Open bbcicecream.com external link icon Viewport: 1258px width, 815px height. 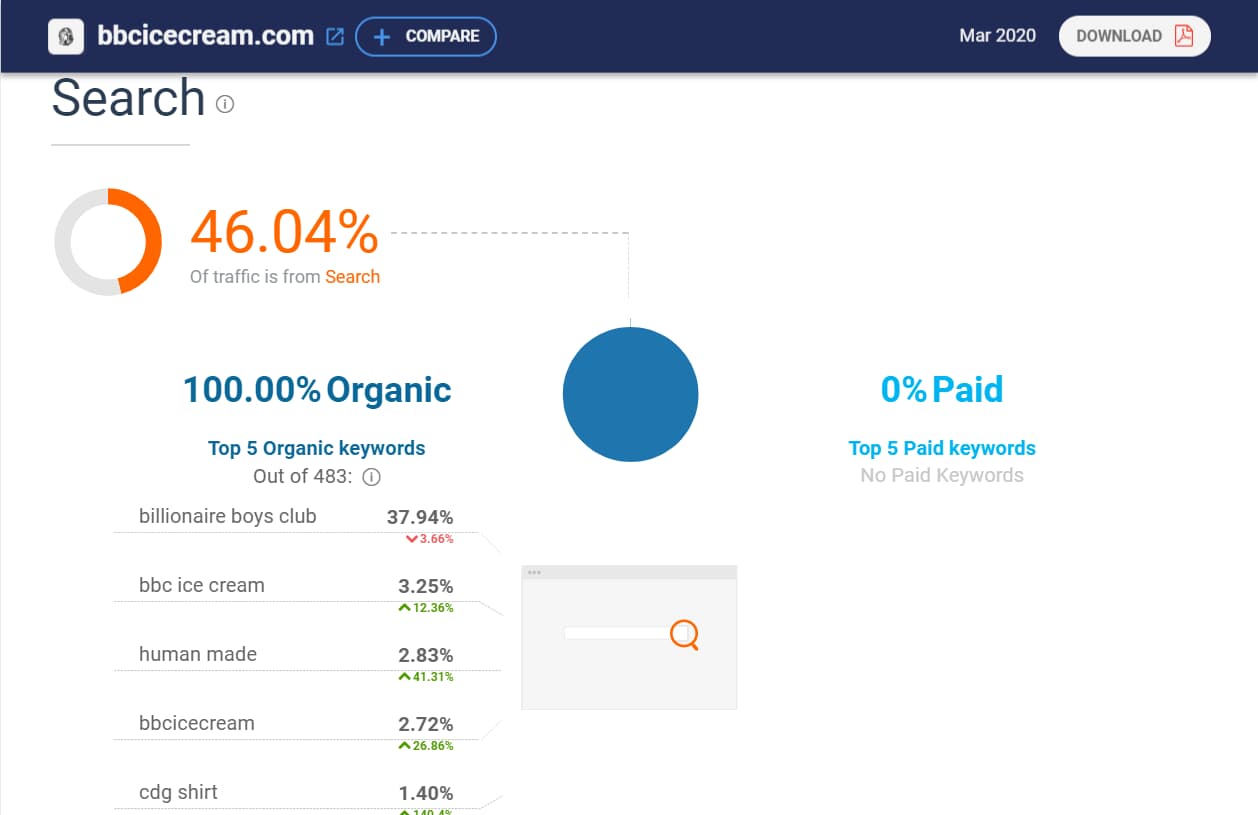[x=335, y=37]
